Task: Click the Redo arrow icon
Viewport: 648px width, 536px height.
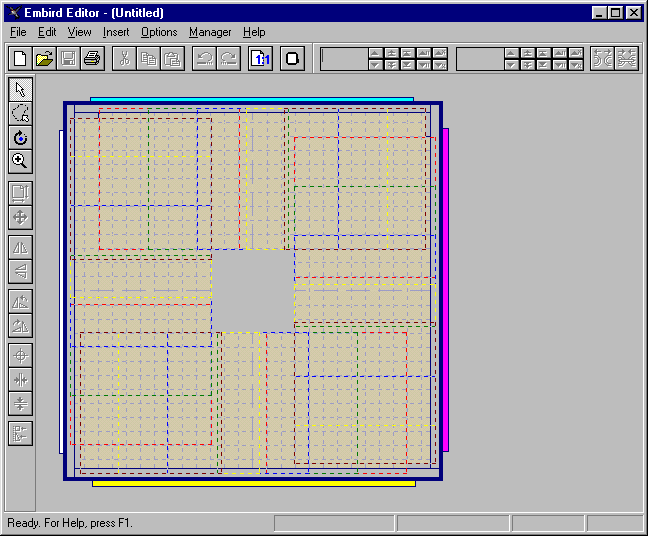Action: pyautogui.click(x=229, y=58)
